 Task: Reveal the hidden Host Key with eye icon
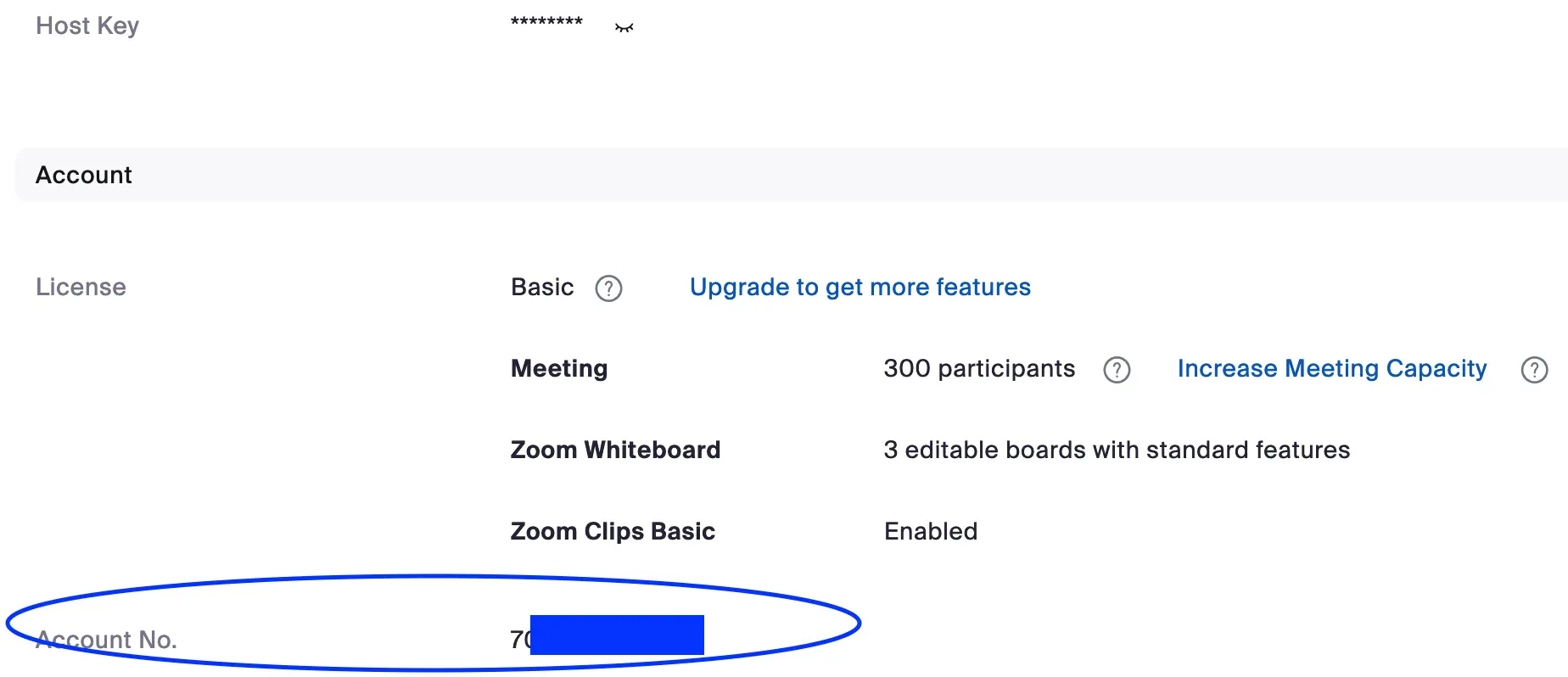coord(624,27)
